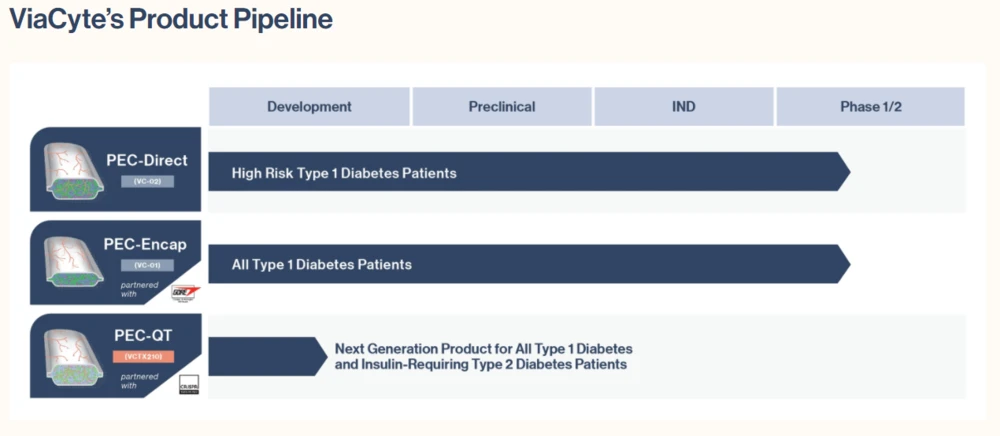Click the Gore partner logo
Viewport: 1000px width, 436px height.
pos(186,292)
